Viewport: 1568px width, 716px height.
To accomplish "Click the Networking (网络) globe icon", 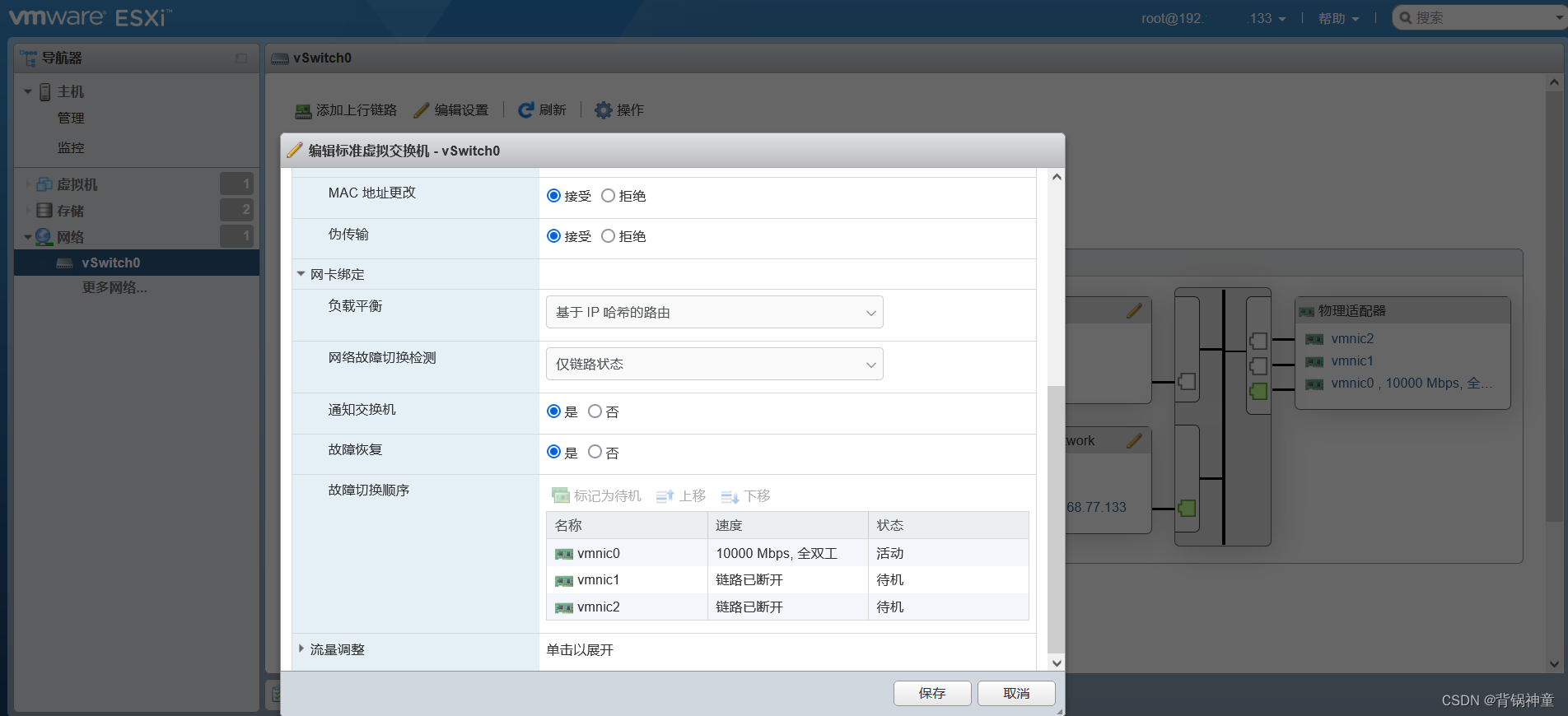I will (x=44, y=237).
